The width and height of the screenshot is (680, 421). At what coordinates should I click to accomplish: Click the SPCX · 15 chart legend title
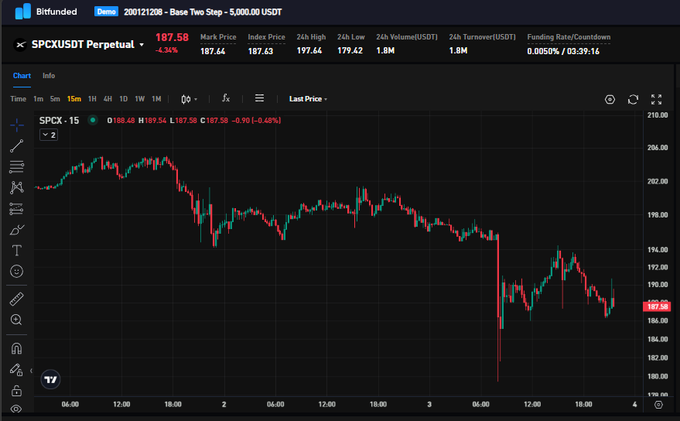coord(59,121)
